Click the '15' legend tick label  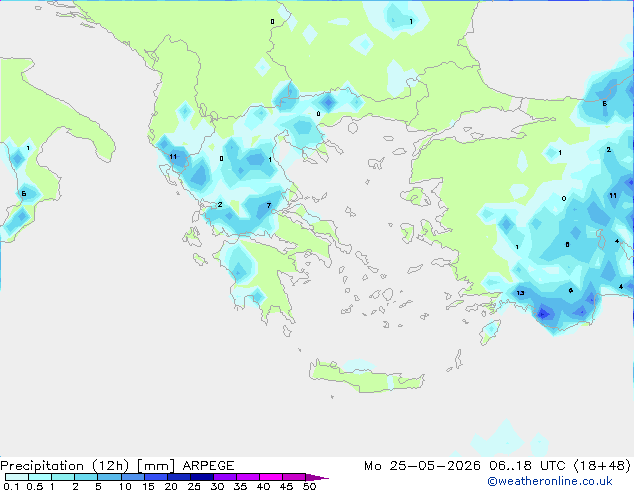point(148,486)
